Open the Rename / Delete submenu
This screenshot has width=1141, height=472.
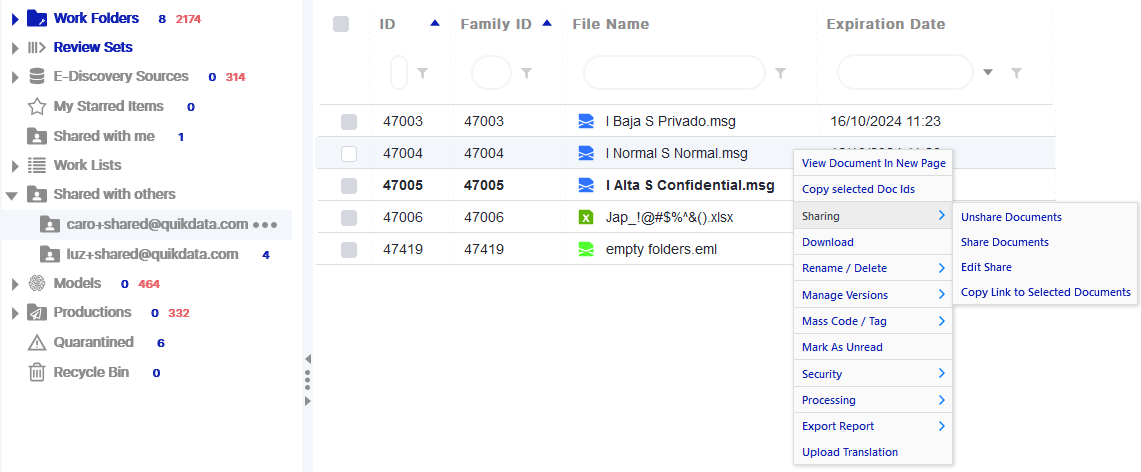872,268
